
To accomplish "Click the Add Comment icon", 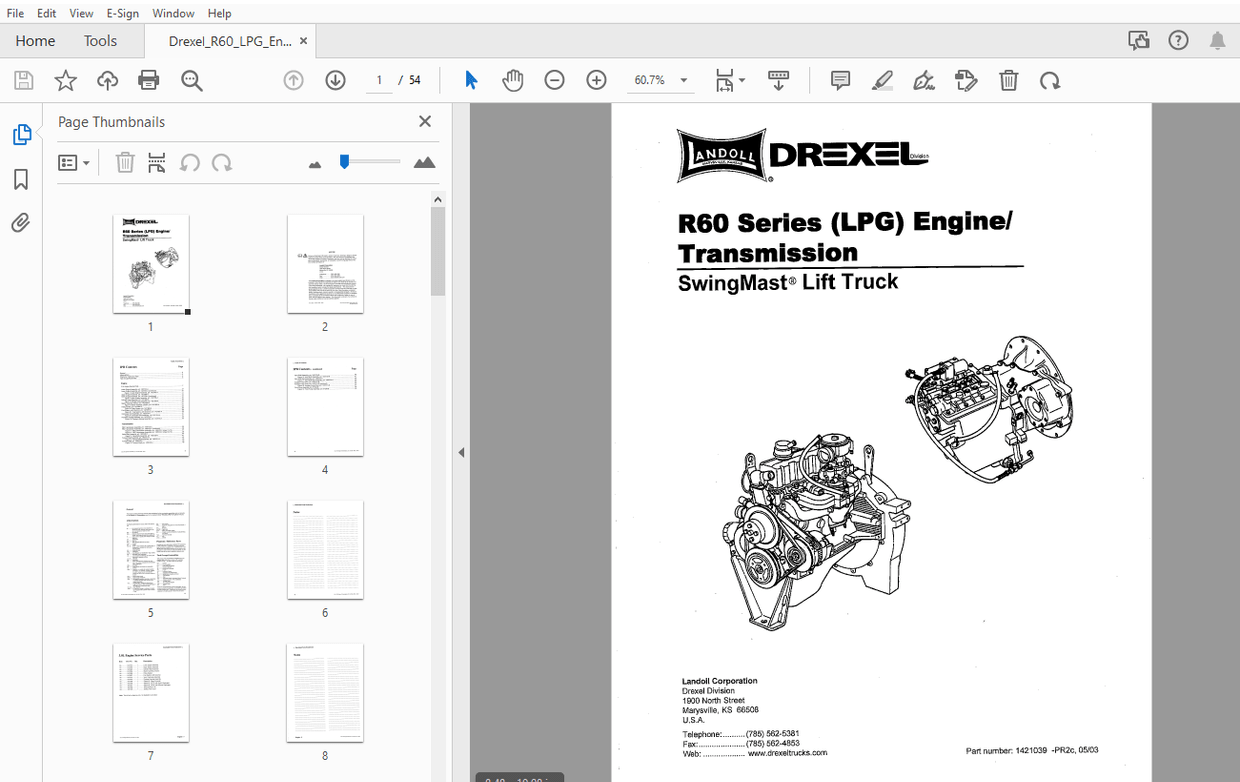I will 840,80.
